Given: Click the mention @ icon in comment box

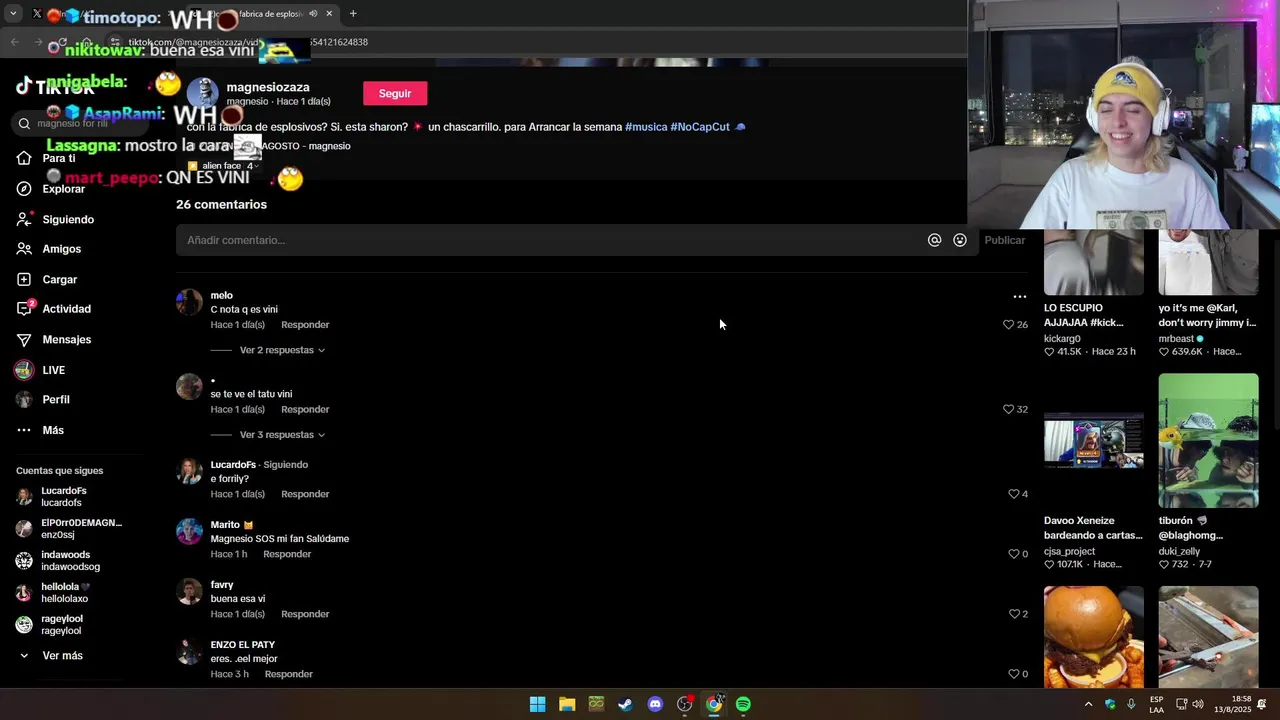Looking at the screenshot, I should (934, 240).
